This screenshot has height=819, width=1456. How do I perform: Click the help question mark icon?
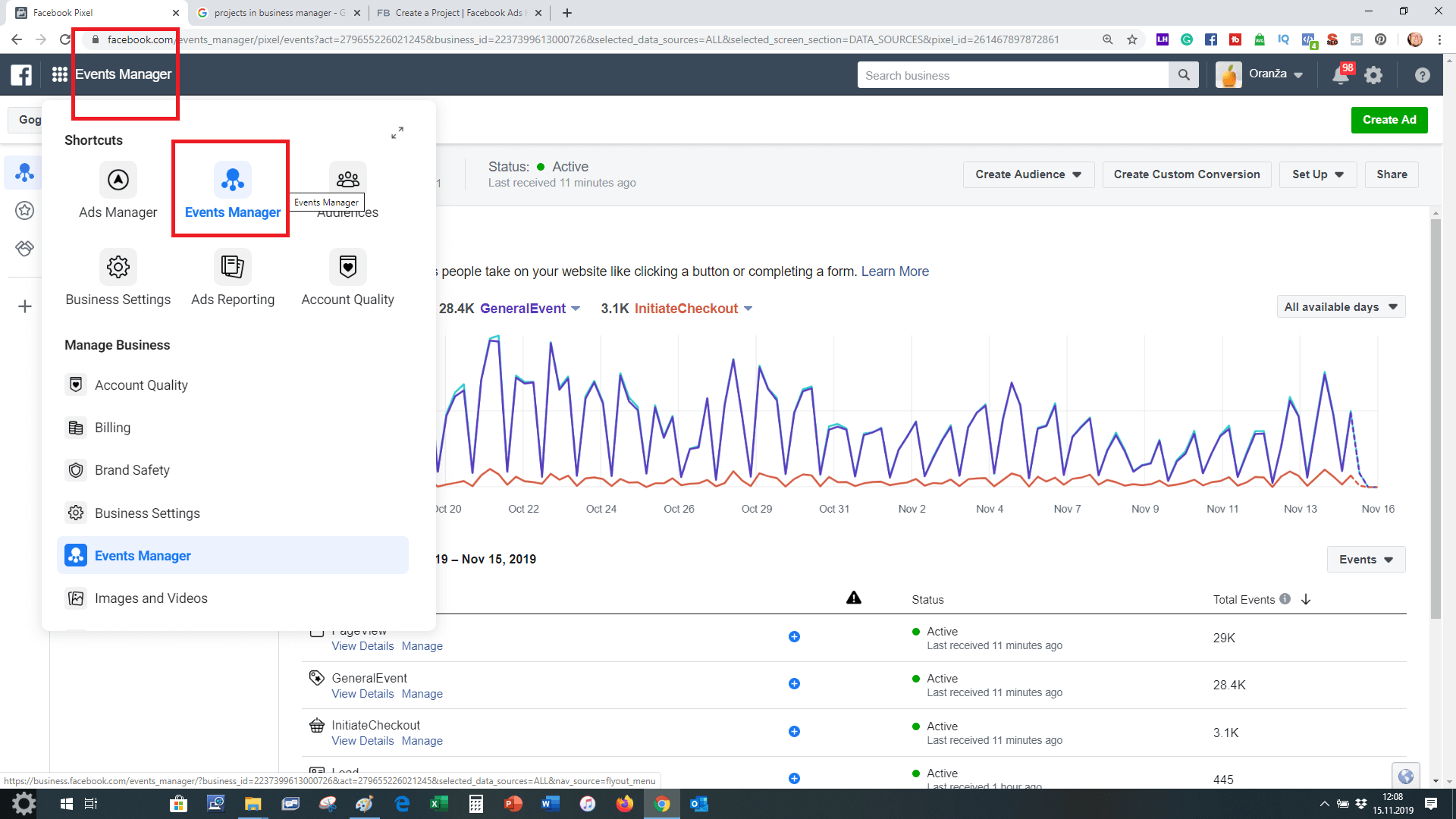(1422, 75)
